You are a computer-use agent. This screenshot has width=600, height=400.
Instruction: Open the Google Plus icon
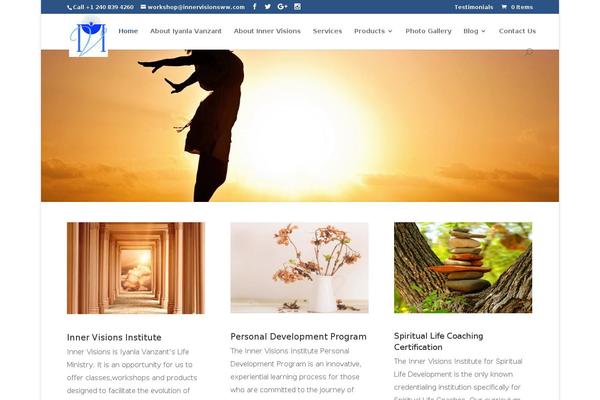[282, 7]
